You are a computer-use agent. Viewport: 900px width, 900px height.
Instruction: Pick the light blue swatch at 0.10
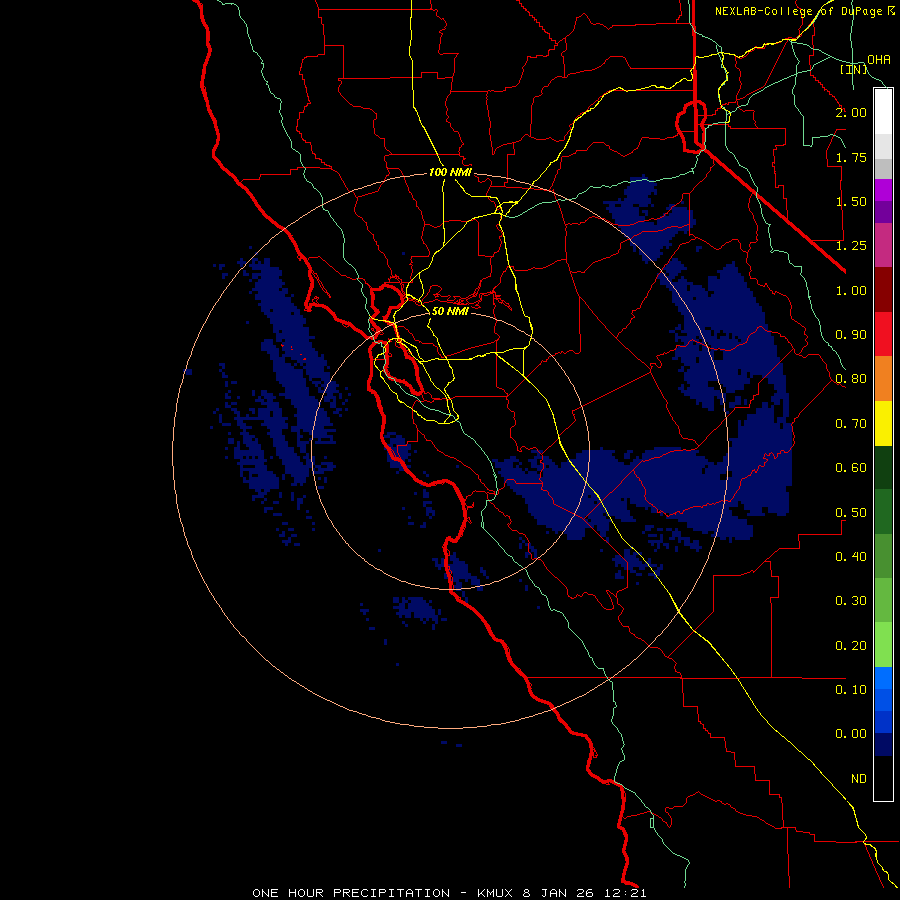pyautogui.click(x=883, y=678)
